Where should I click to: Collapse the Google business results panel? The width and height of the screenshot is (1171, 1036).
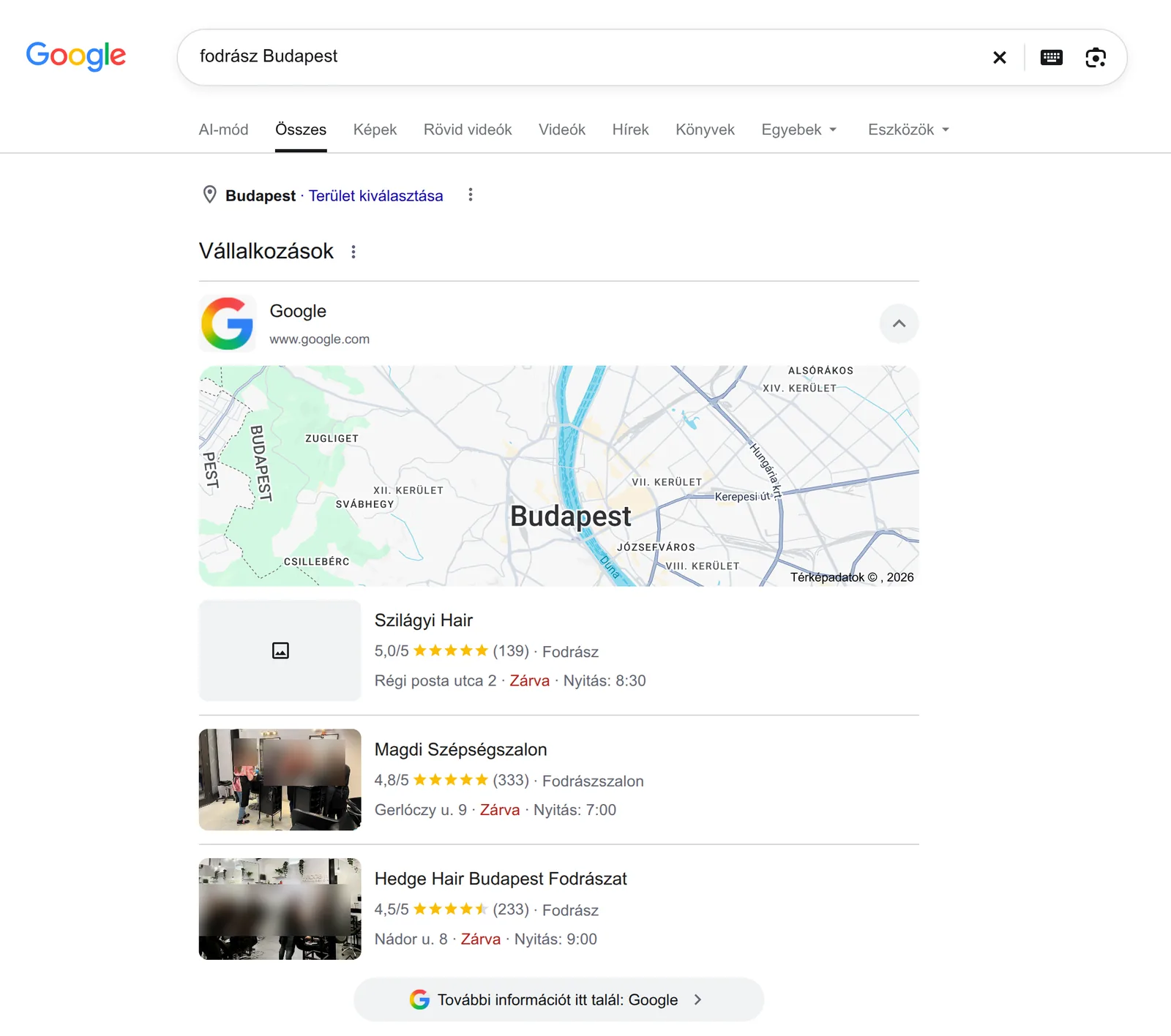pyautogui.click(x=899, y=323)
